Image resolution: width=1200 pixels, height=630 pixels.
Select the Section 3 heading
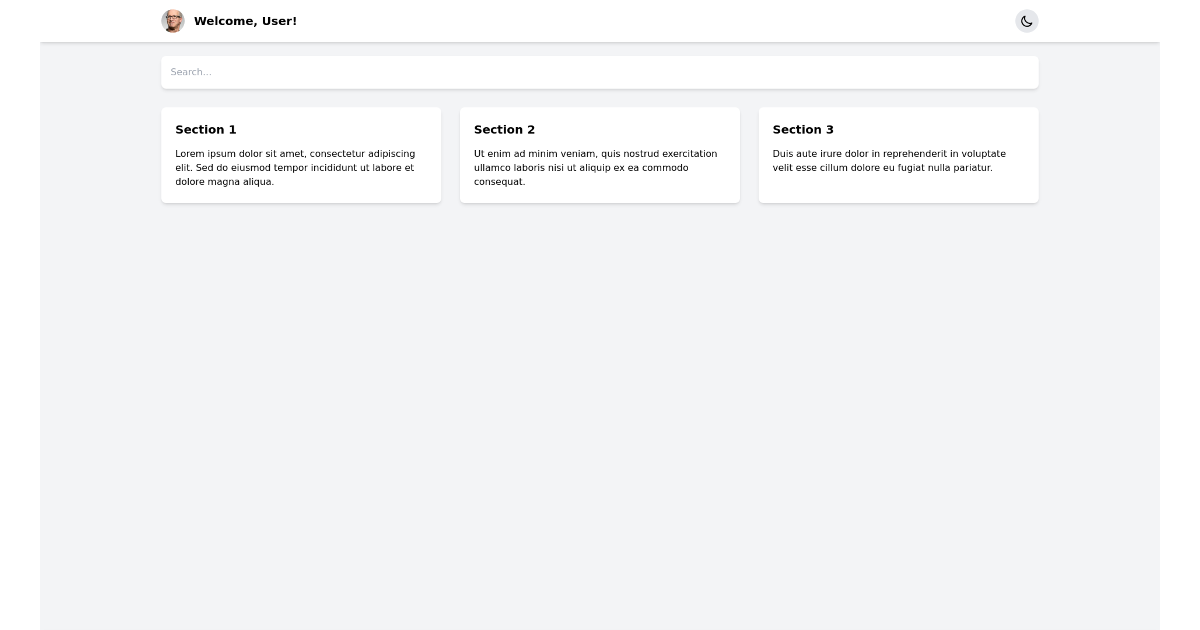(x=803, y=130)
